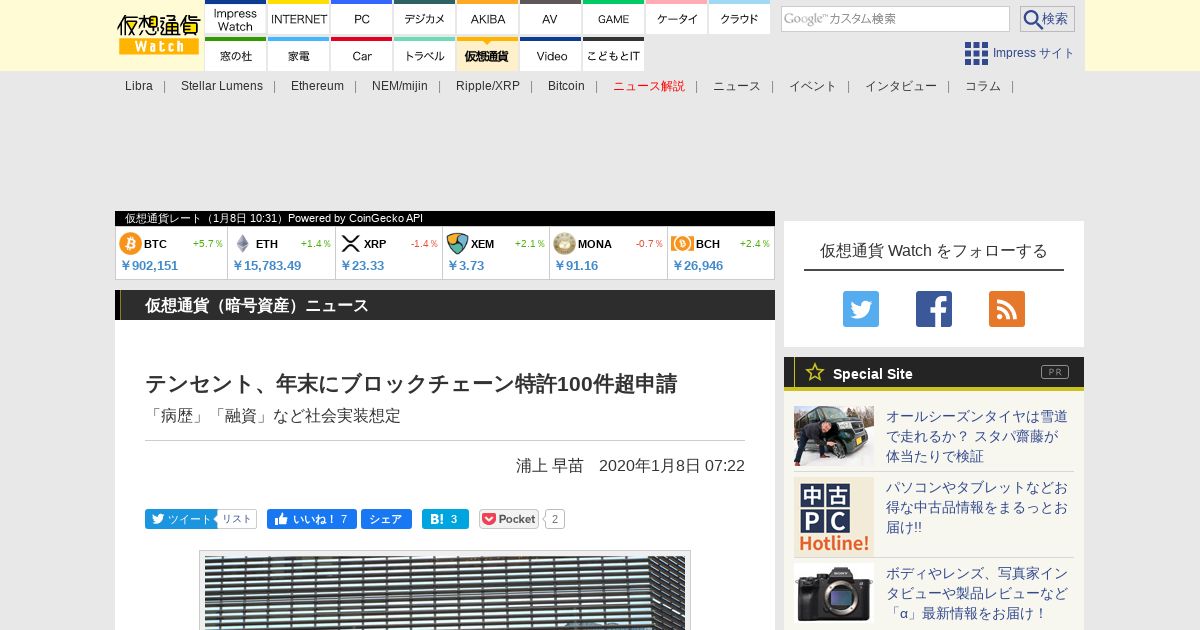
Task: Open the ニュース menu link
Action: click(737, 86)
